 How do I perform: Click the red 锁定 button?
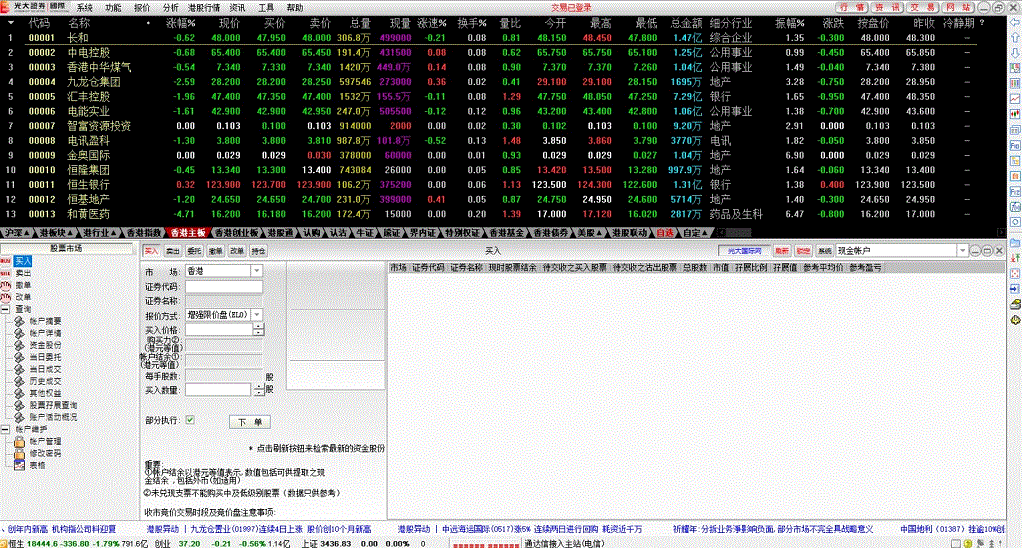pyautogui.click(x=803, y=251)
